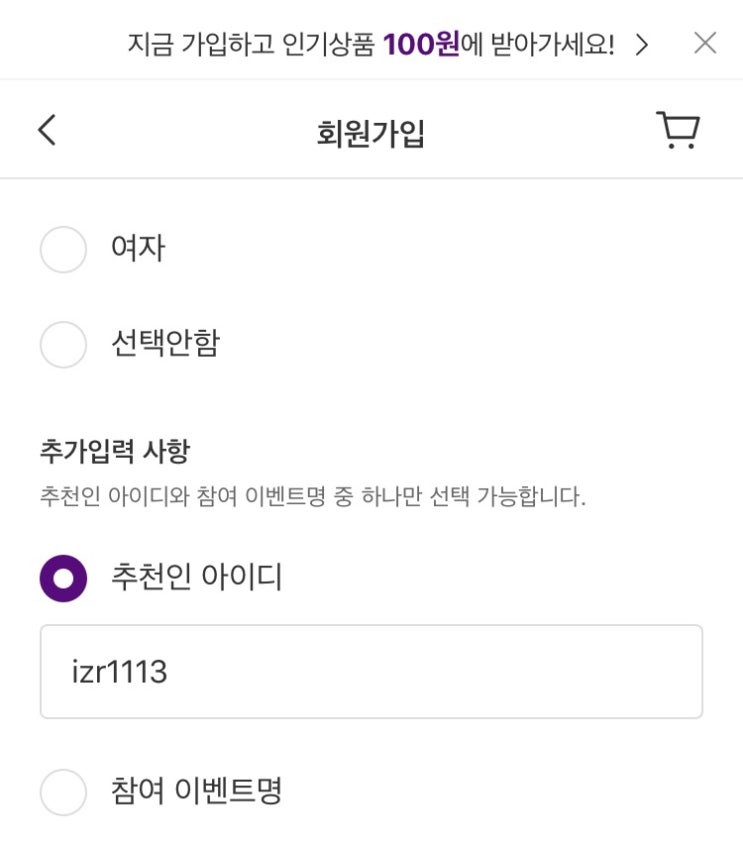
Task: Click the 회원가입 page title
Action: (x=371, y=133)
